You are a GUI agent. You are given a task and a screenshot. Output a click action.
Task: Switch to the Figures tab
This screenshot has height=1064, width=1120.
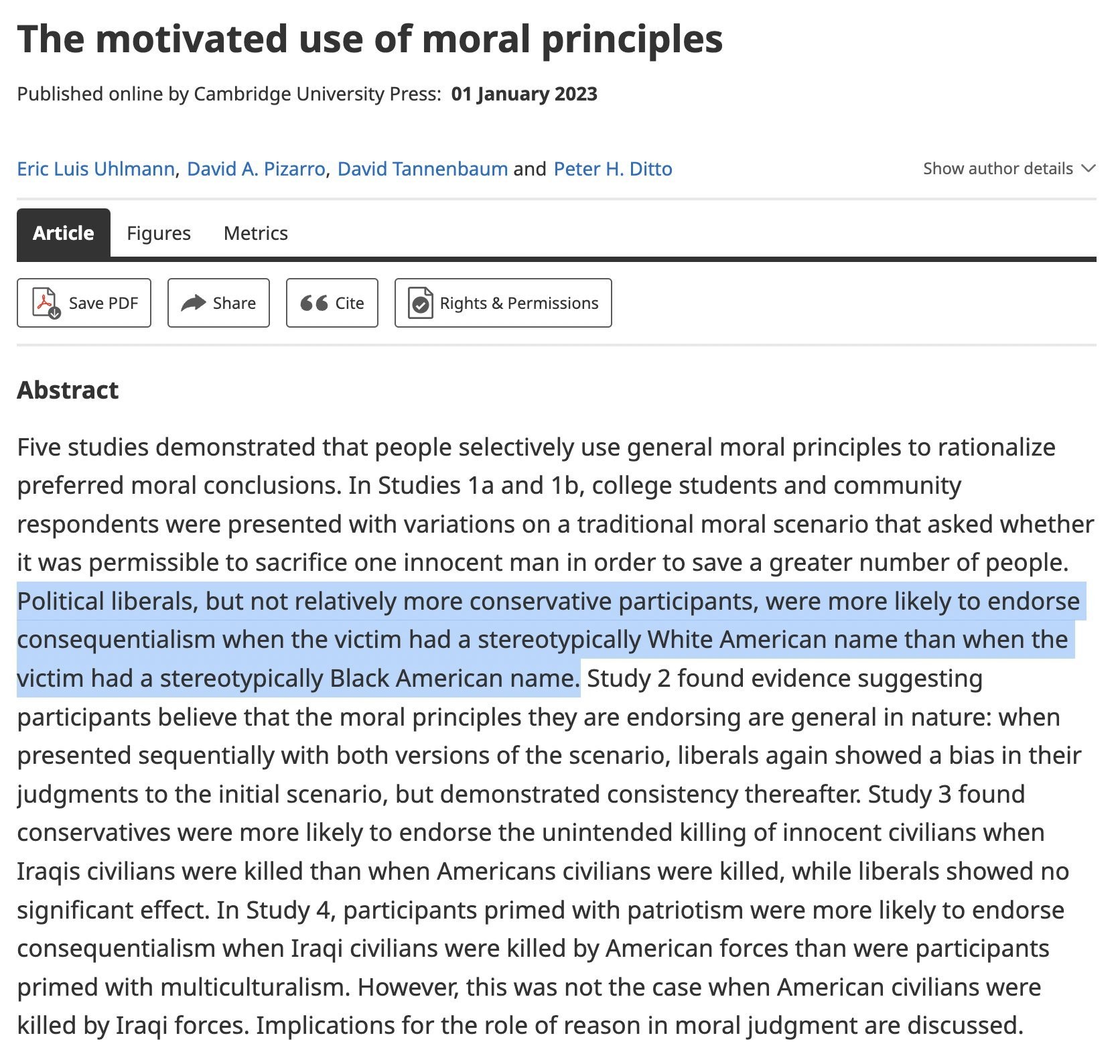click(159, 233)
